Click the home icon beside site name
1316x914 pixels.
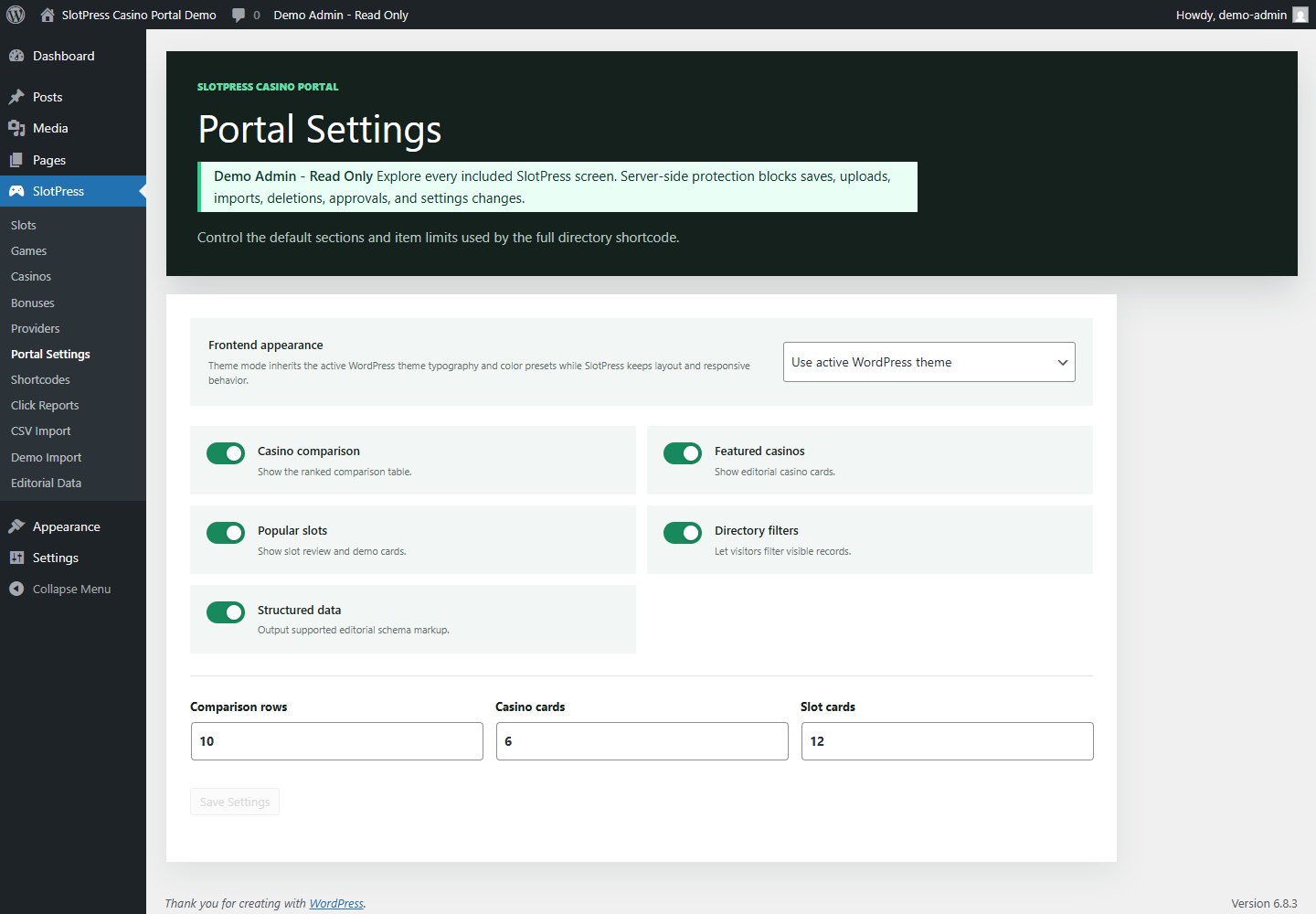coord(48,15)
